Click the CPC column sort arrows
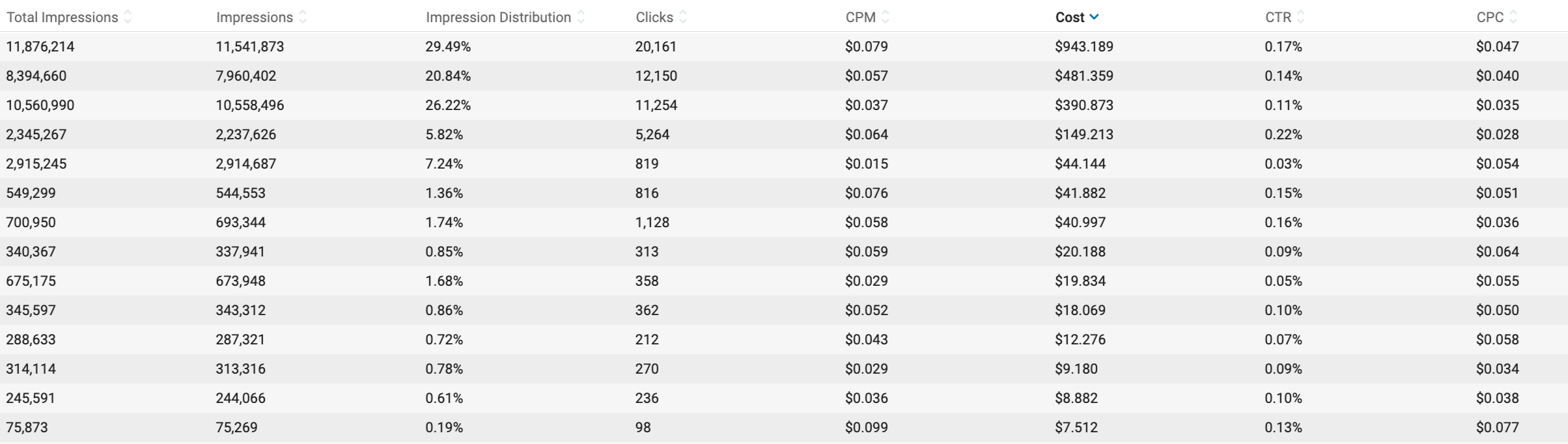 coord(1513,18)
